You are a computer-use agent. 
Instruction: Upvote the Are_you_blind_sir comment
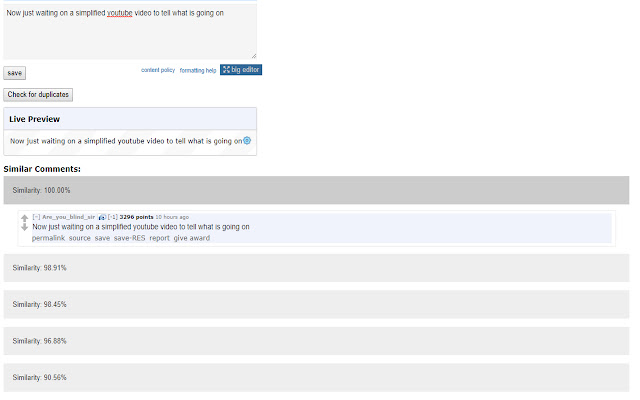(x=24, y=218)
